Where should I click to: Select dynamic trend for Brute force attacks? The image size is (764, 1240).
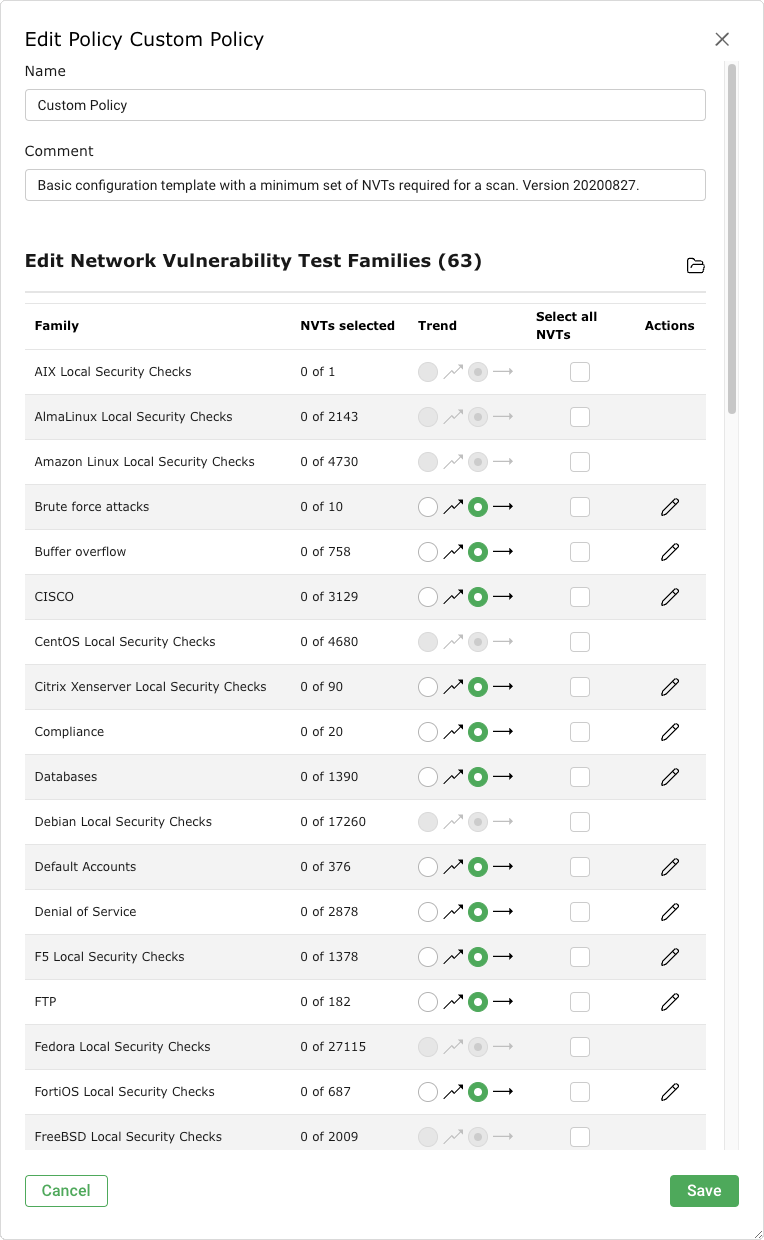(428, 507)
